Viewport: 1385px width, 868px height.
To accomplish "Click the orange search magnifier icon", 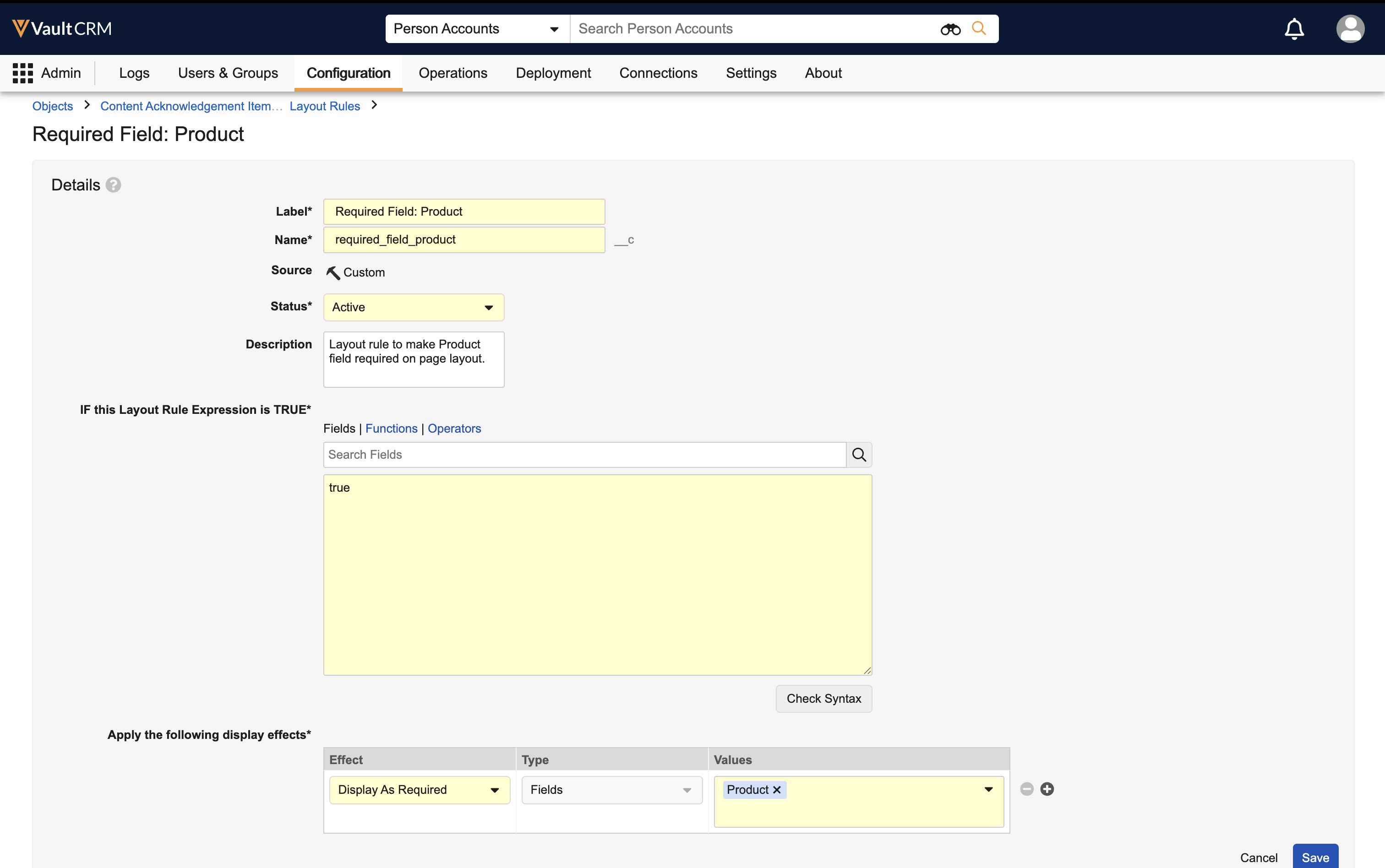I will 978,28.
